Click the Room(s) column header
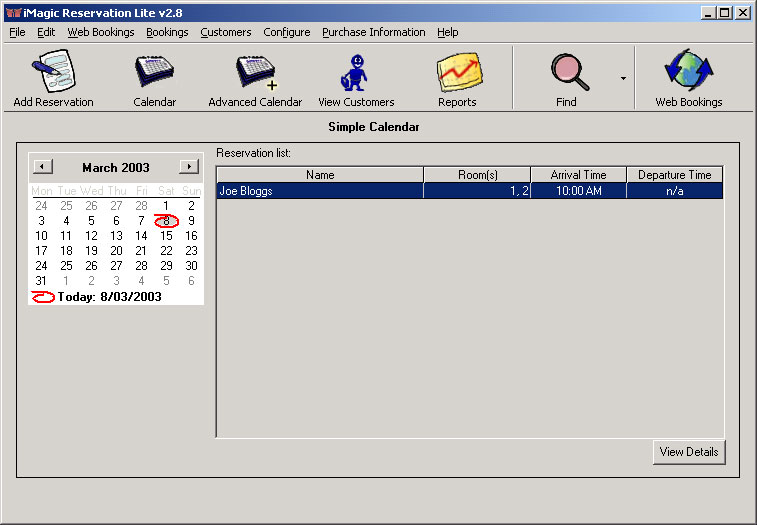Image resolution: width=757 pixels, height=525 pixels. click(477, 175)
